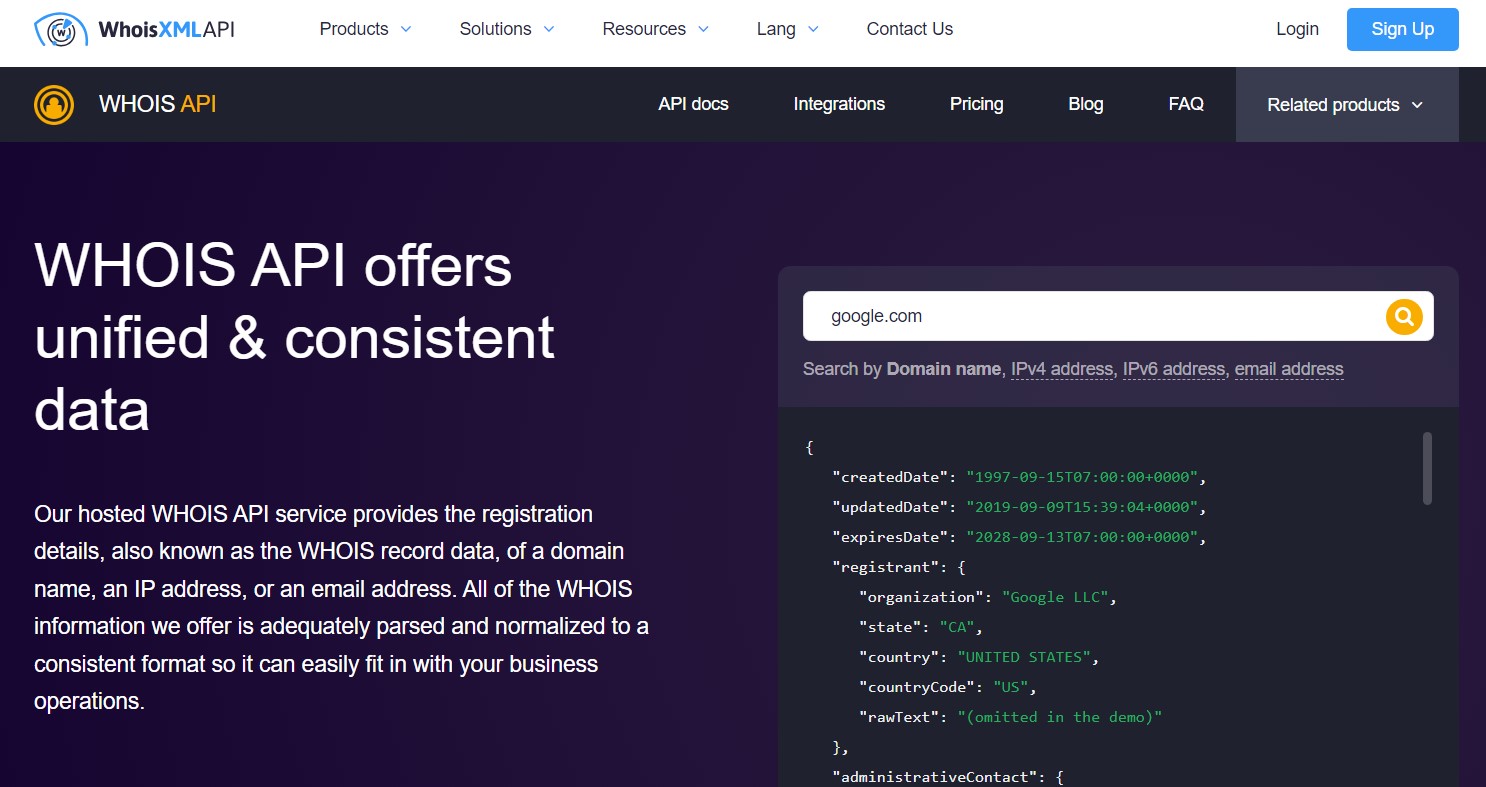The height and width of the screenshot is (787, 1486).
Task: Open the Resources dropdown menu
Action: click(x=656, y=29)
